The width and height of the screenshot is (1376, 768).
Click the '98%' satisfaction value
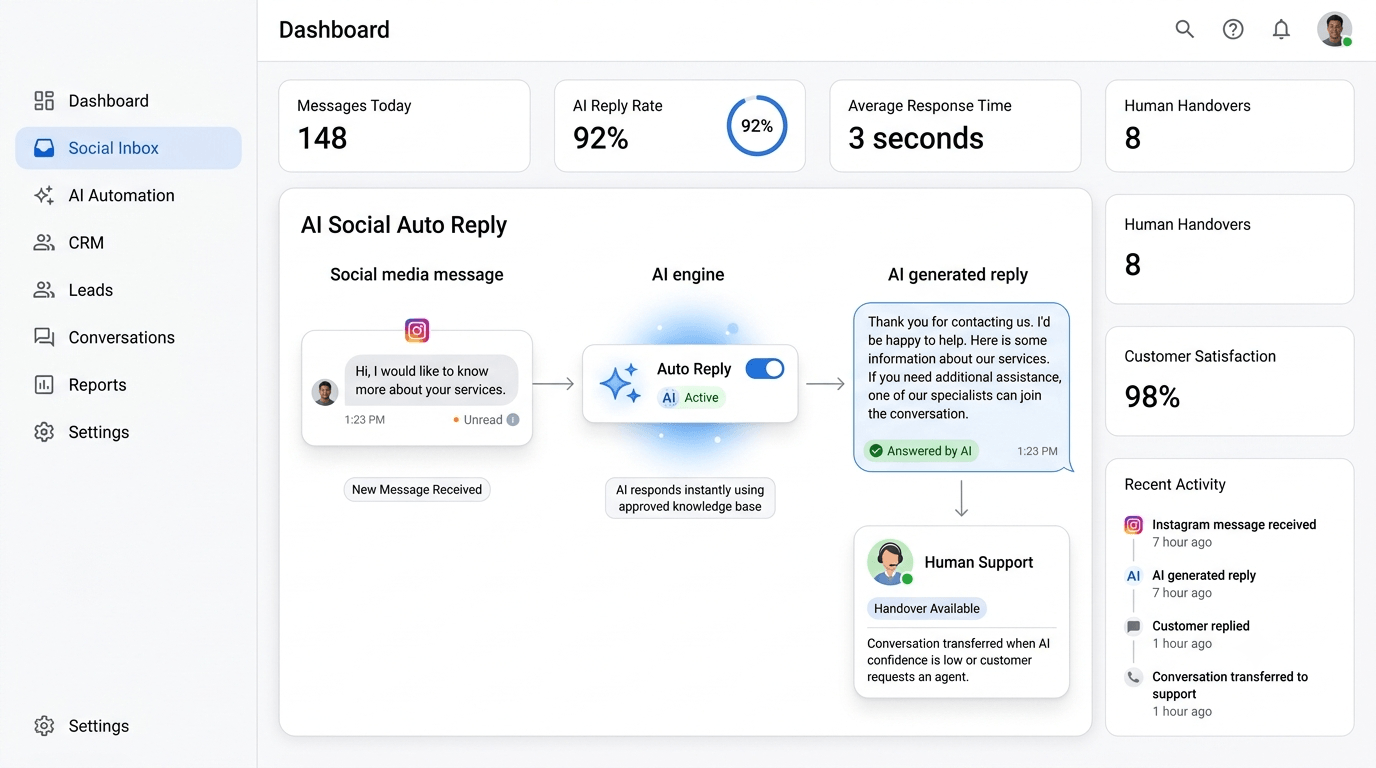tap(1152, 397)
